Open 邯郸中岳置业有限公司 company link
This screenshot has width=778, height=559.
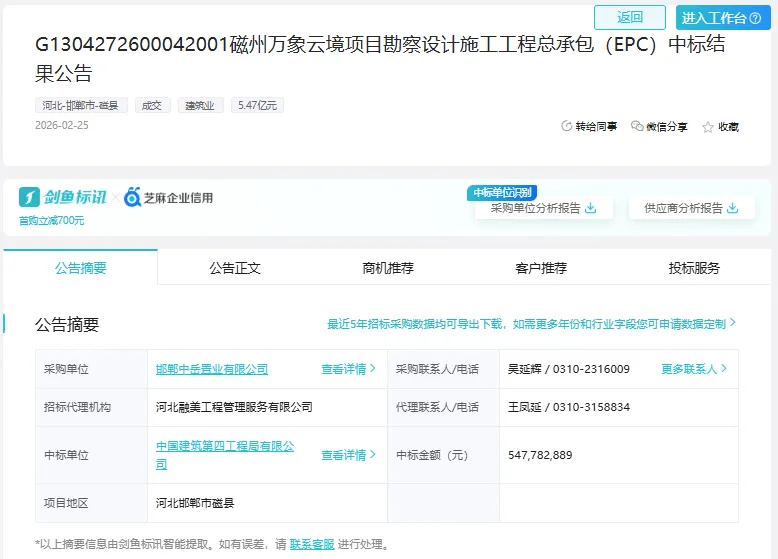point(212,369)
